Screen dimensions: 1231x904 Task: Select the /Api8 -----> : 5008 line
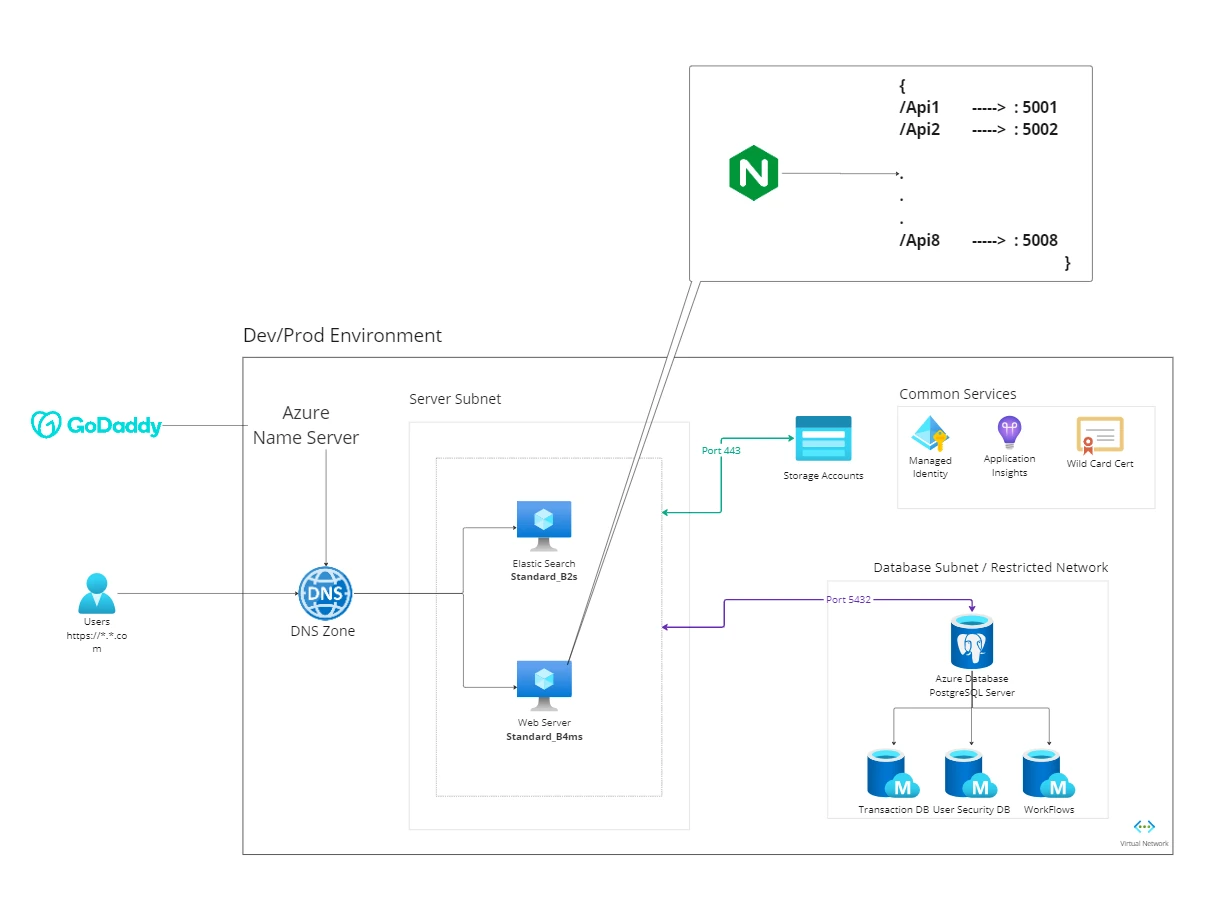[x=978, y=240]
